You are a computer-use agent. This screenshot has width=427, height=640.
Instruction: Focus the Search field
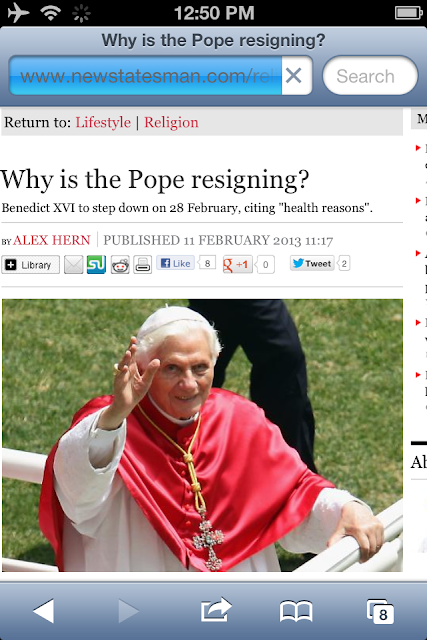[x=370, y=76]
